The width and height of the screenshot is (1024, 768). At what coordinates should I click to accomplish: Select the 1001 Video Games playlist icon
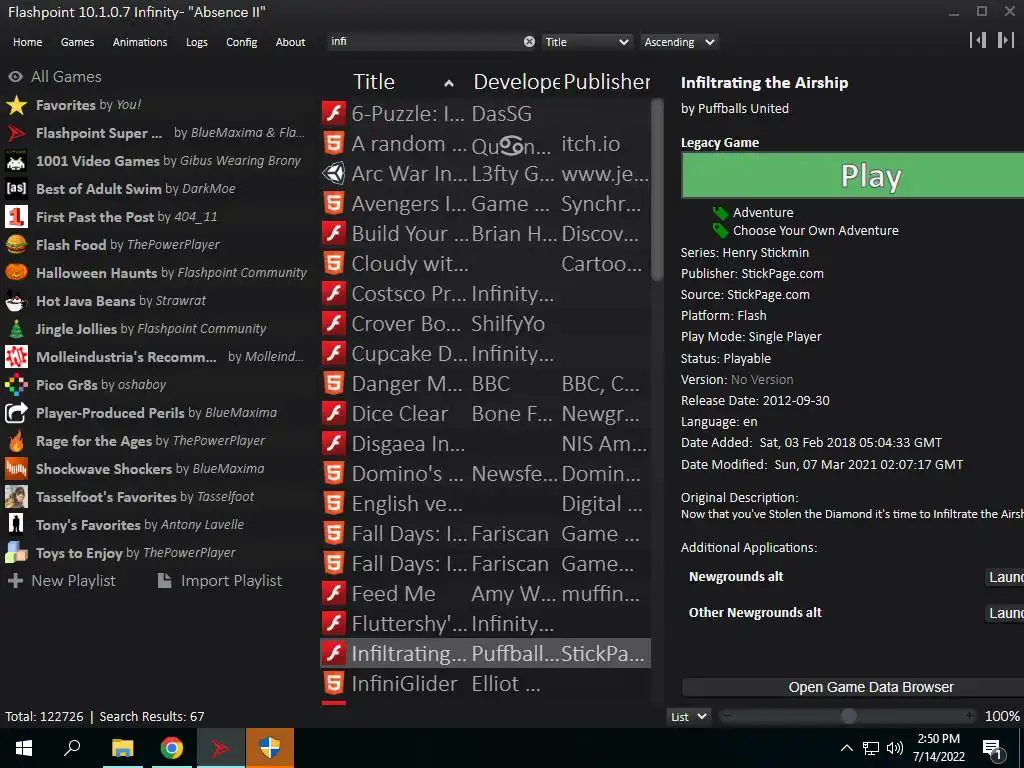point(16,161)
